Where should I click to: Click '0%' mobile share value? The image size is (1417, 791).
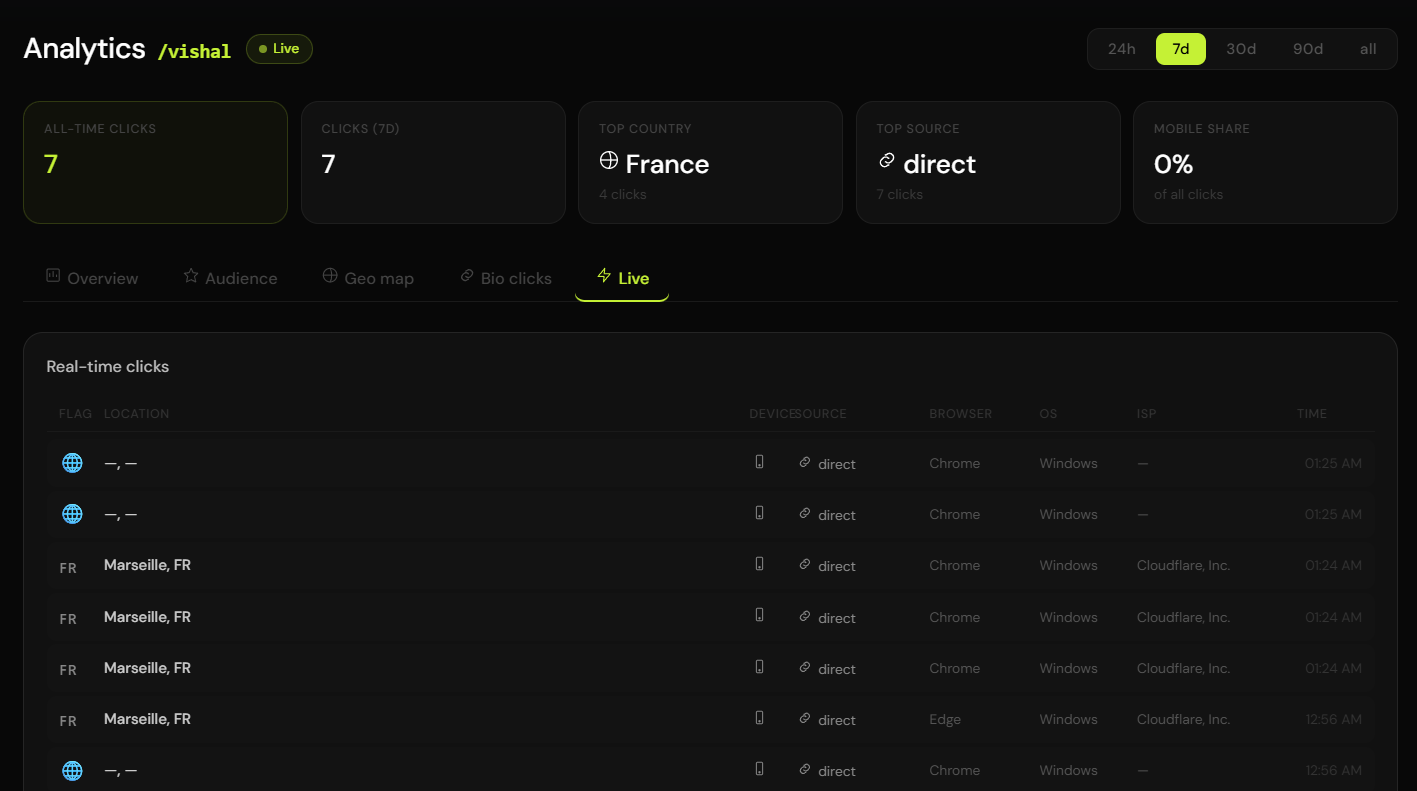click(x=1173, y=164)
